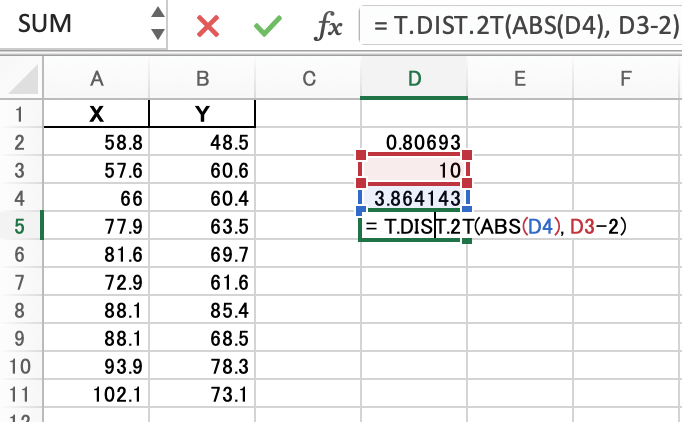Confirm formula with the green checkmark
Viewport: 682px width, 422px height.
click(x=267, y=25)
